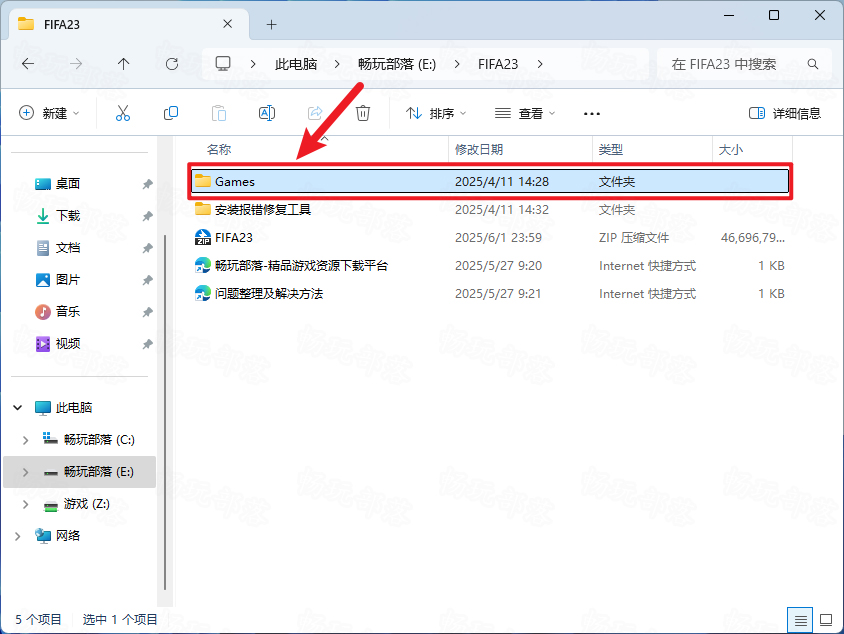844x634 pixels.
Task: Open the three-dot more options menu
Action: 592,114
